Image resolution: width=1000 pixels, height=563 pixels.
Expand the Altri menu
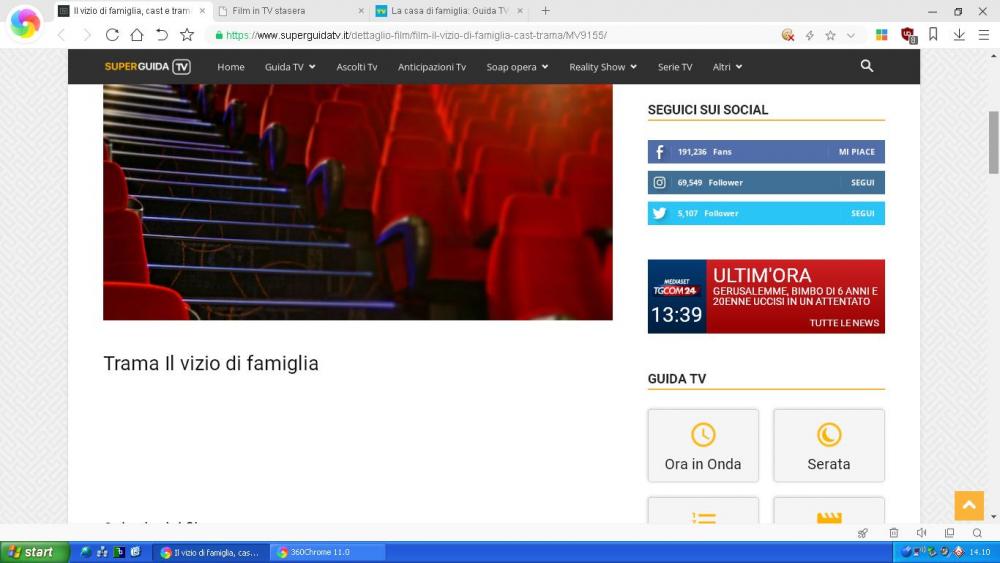click(x=727, y=67)
